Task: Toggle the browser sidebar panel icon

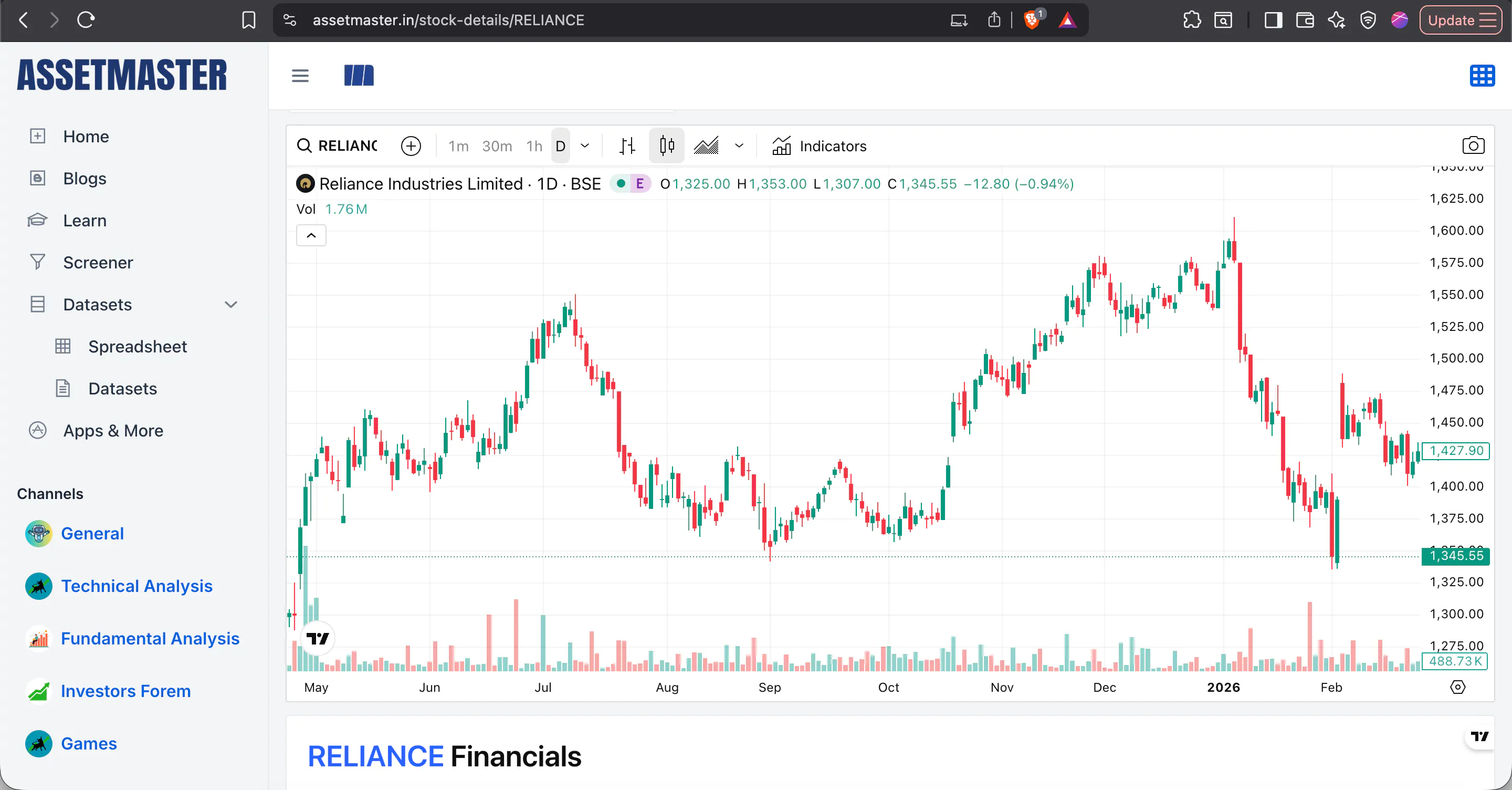Action: pos(1273,20)
